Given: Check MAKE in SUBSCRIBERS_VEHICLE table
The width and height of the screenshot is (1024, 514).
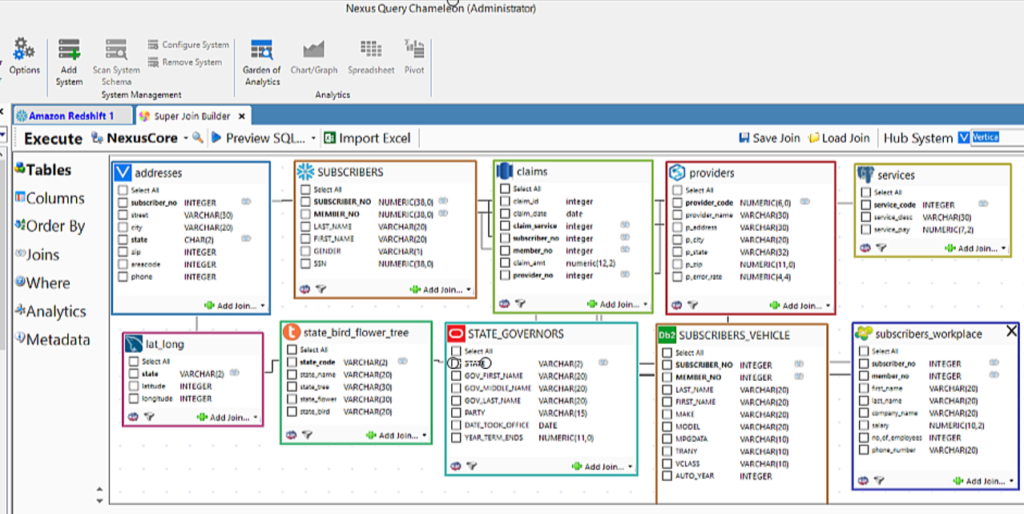Looking at the screenshot, I should click(x=667, y=414).
